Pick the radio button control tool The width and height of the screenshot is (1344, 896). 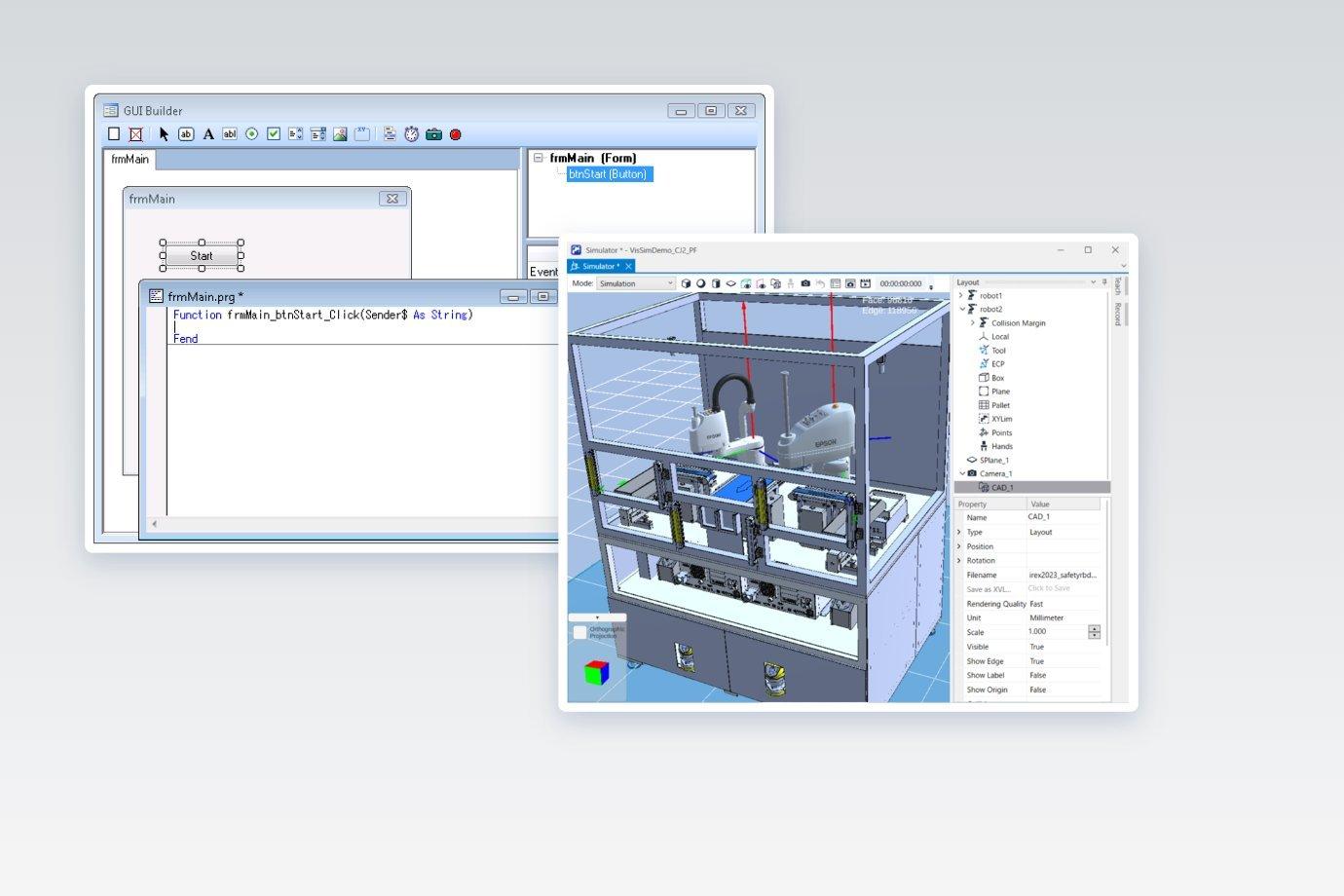pos(252,134)
